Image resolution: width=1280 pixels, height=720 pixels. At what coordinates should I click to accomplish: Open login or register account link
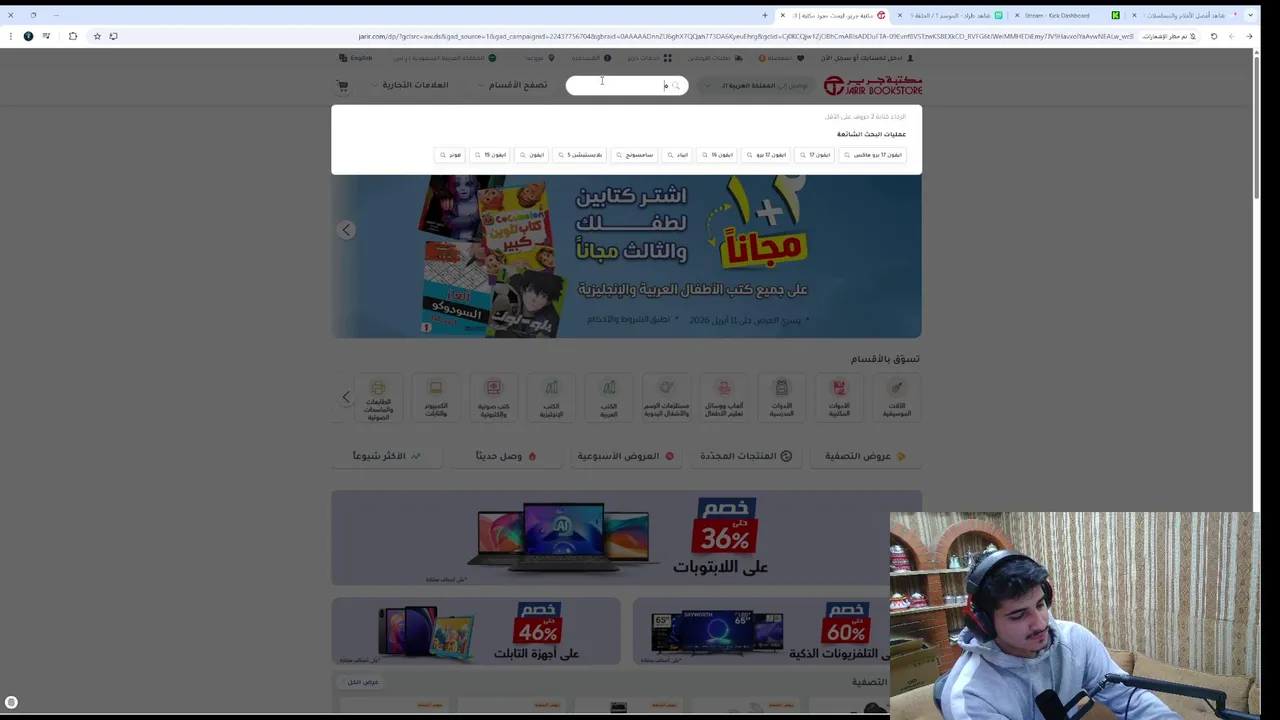click(x=867, y=58)
